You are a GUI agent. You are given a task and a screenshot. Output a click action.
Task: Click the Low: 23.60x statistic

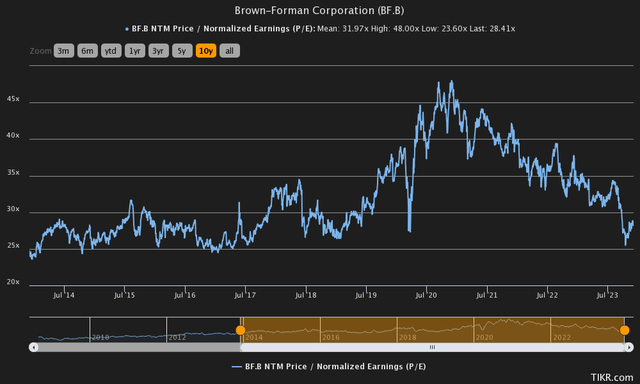point(445,29)
